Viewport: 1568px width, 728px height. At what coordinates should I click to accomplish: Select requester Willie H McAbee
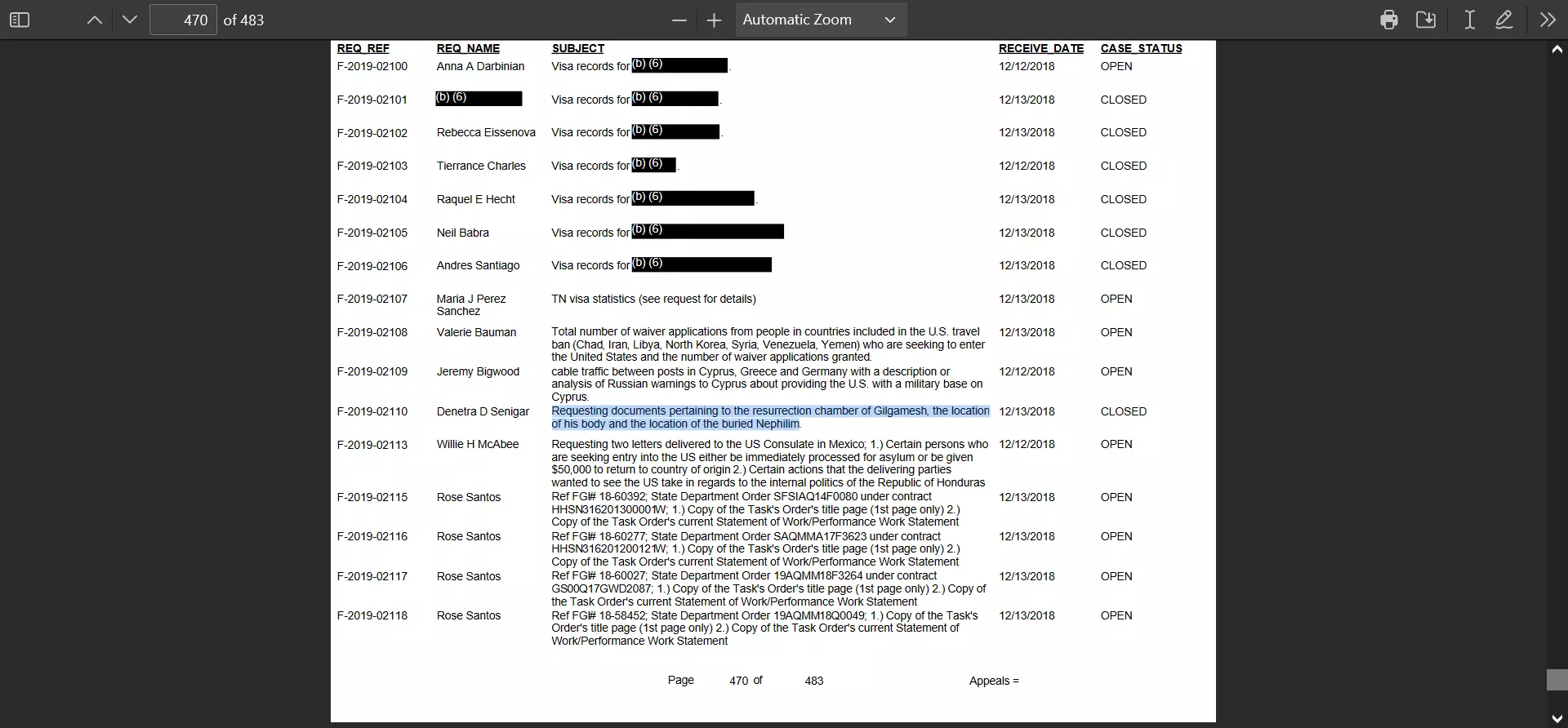click(478, 444)
